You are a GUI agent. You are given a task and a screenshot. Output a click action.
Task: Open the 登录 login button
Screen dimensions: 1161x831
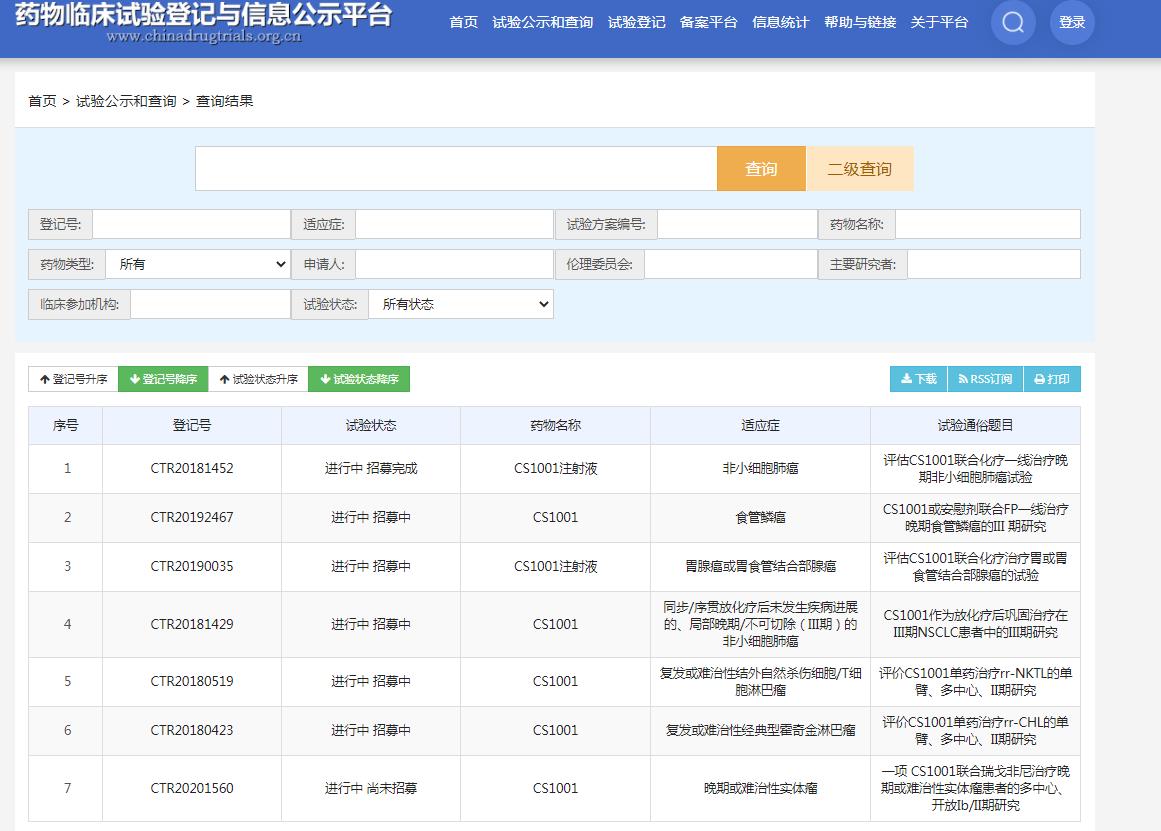[1071, 23]
